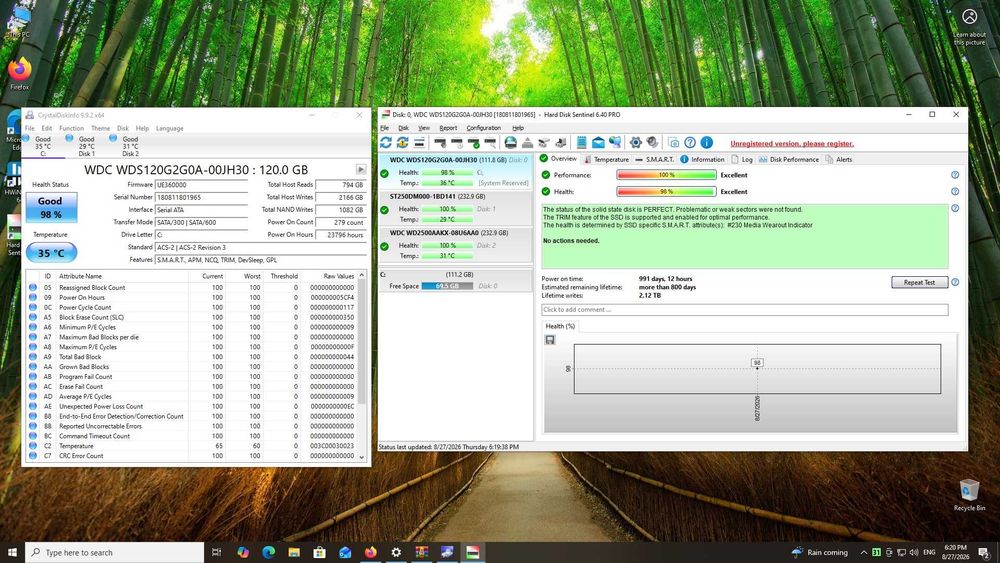Click the globe disk icon in Sentinel toolbar
The width and height of the screenshot is (1000, 563).
pyautogui.click(x=511, y=143)
